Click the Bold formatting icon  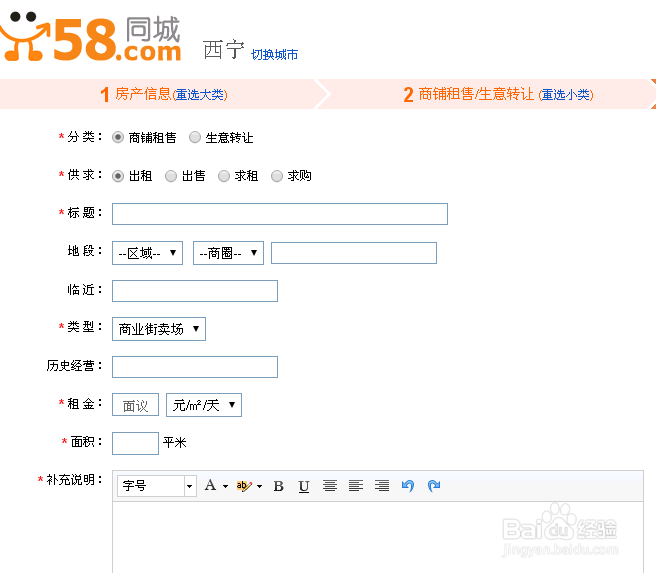pyautogui.click(x=278, y=486)
